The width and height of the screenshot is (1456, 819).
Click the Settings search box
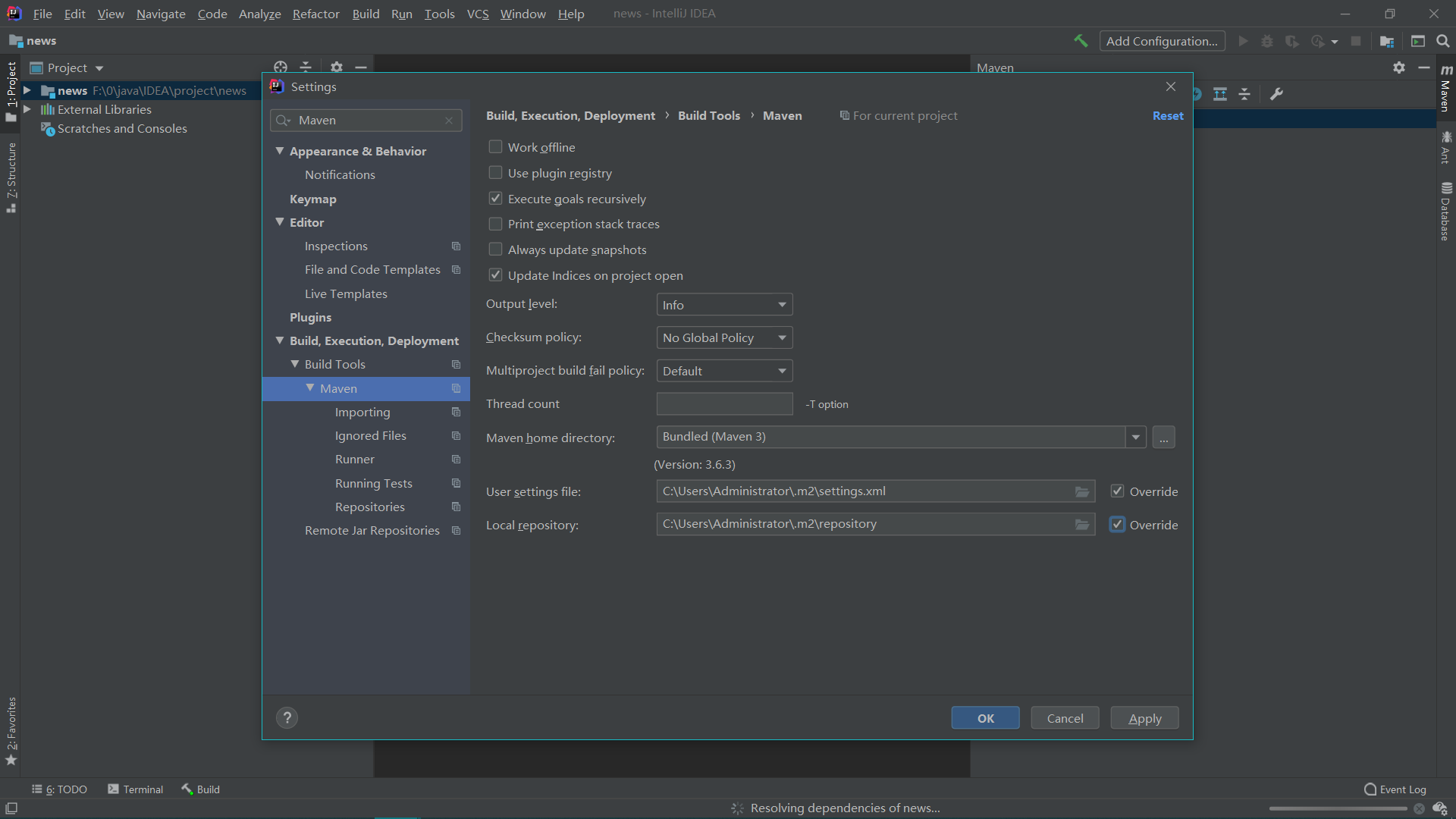coord(366,121)
